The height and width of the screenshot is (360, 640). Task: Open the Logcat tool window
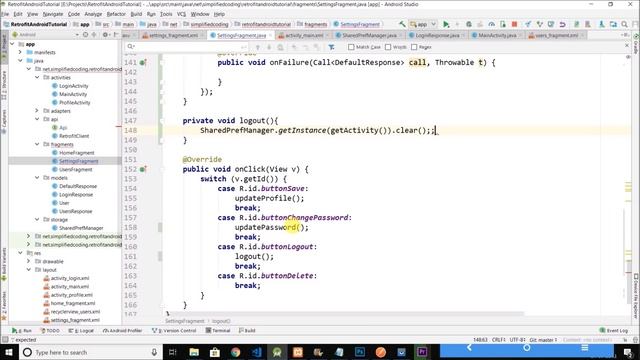81,330
